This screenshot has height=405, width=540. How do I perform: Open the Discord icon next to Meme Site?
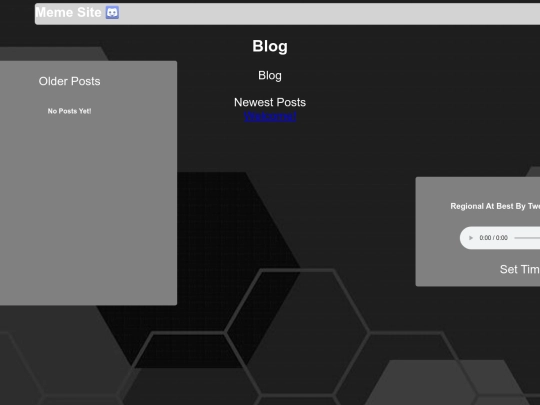[x=112, y=12]
